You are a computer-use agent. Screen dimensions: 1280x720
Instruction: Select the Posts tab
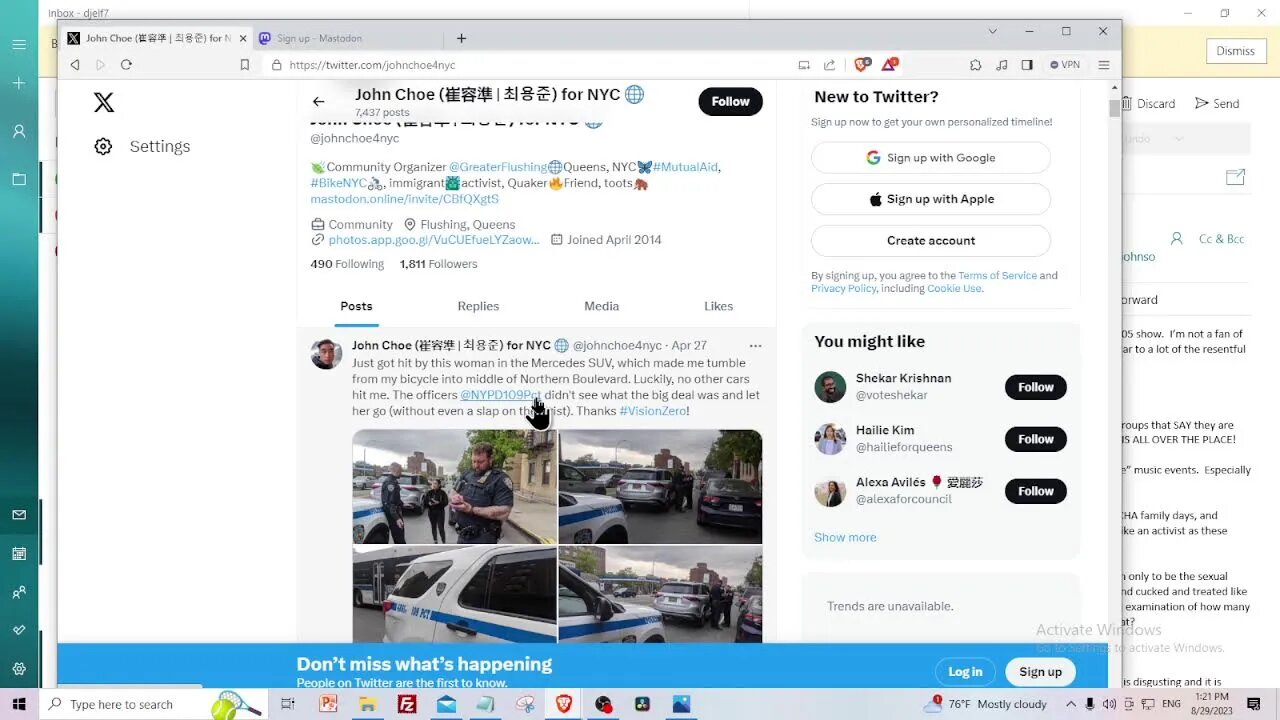(356, 306)
